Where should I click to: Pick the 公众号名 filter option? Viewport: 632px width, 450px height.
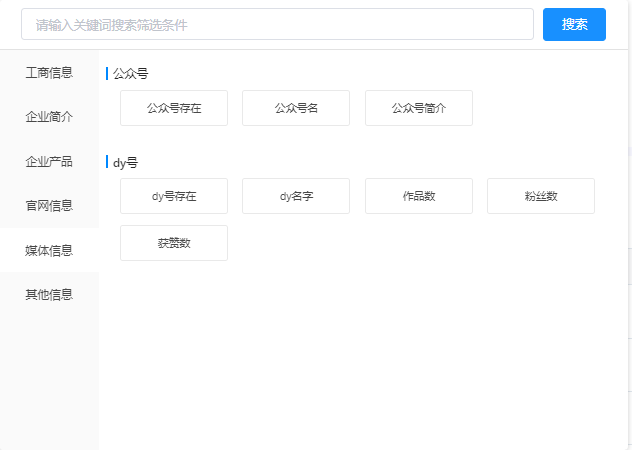coord(296,108)
